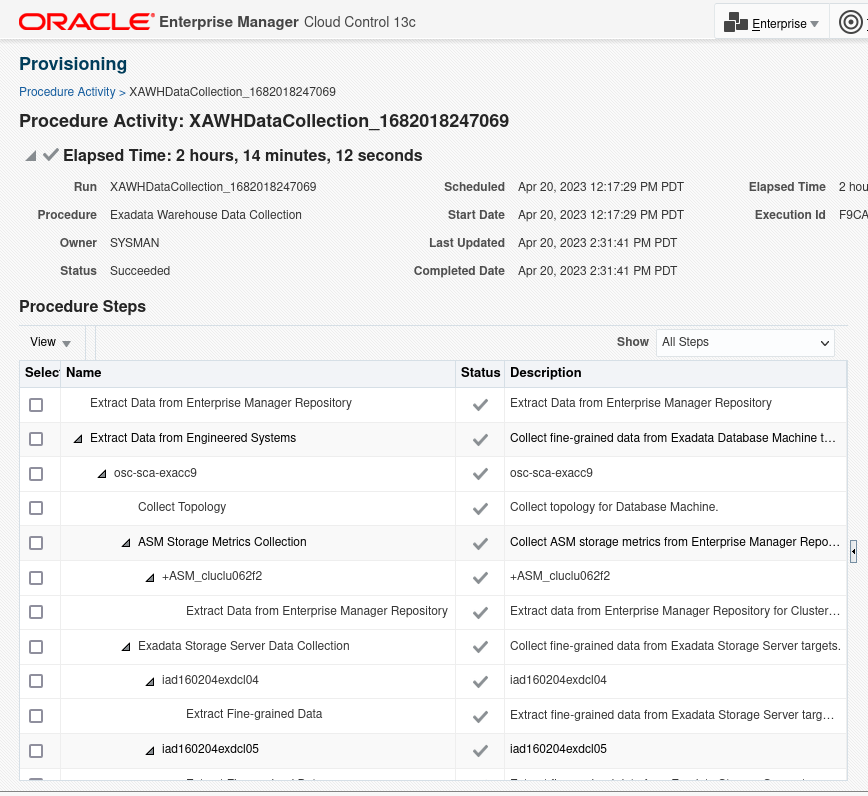Image resolution: width=868 pixels, height=796 pixels.
Task: Click the status checkmark for Extract Data from Engineered Systems
Action: [480, 440]
